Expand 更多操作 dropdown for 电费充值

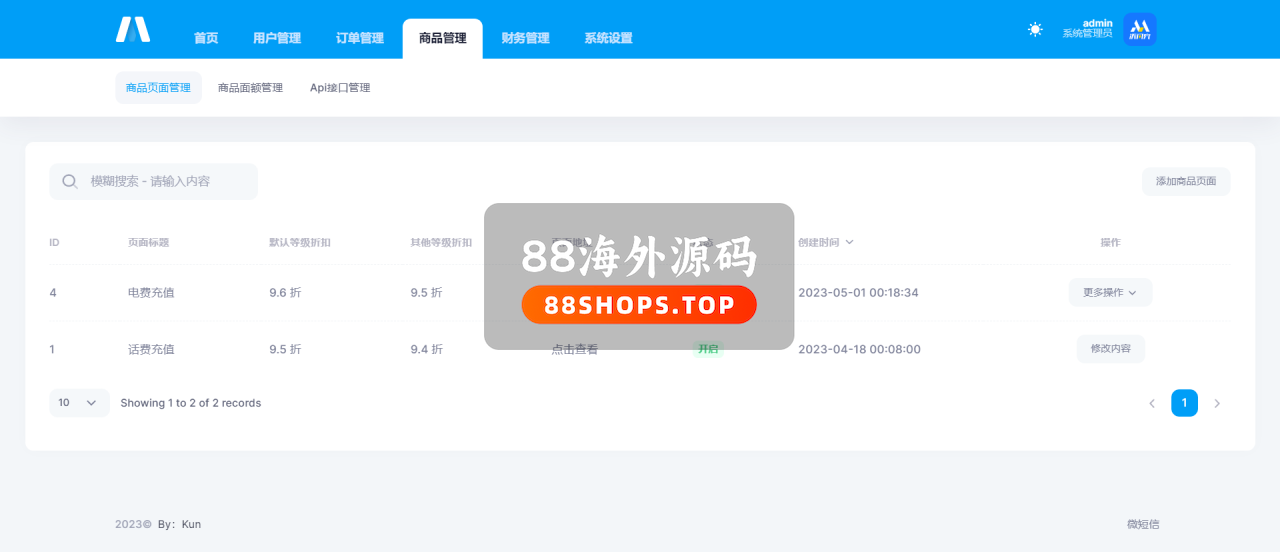point(1110,293)
